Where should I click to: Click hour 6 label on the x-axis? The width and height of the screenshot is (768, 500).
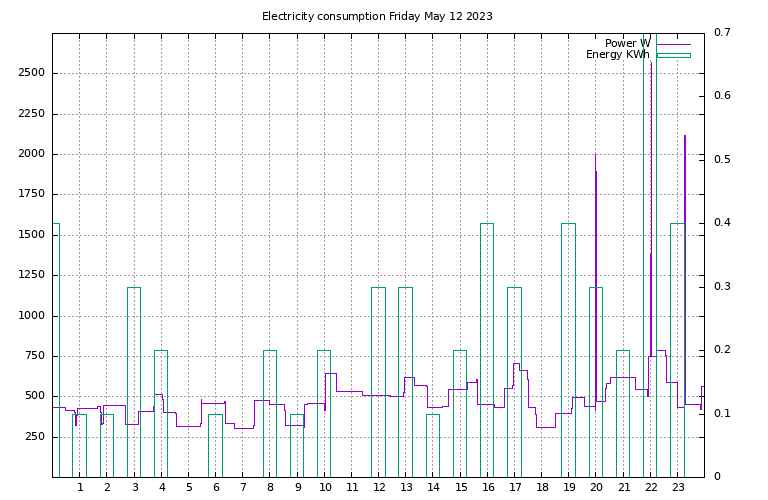pos(216,487)
